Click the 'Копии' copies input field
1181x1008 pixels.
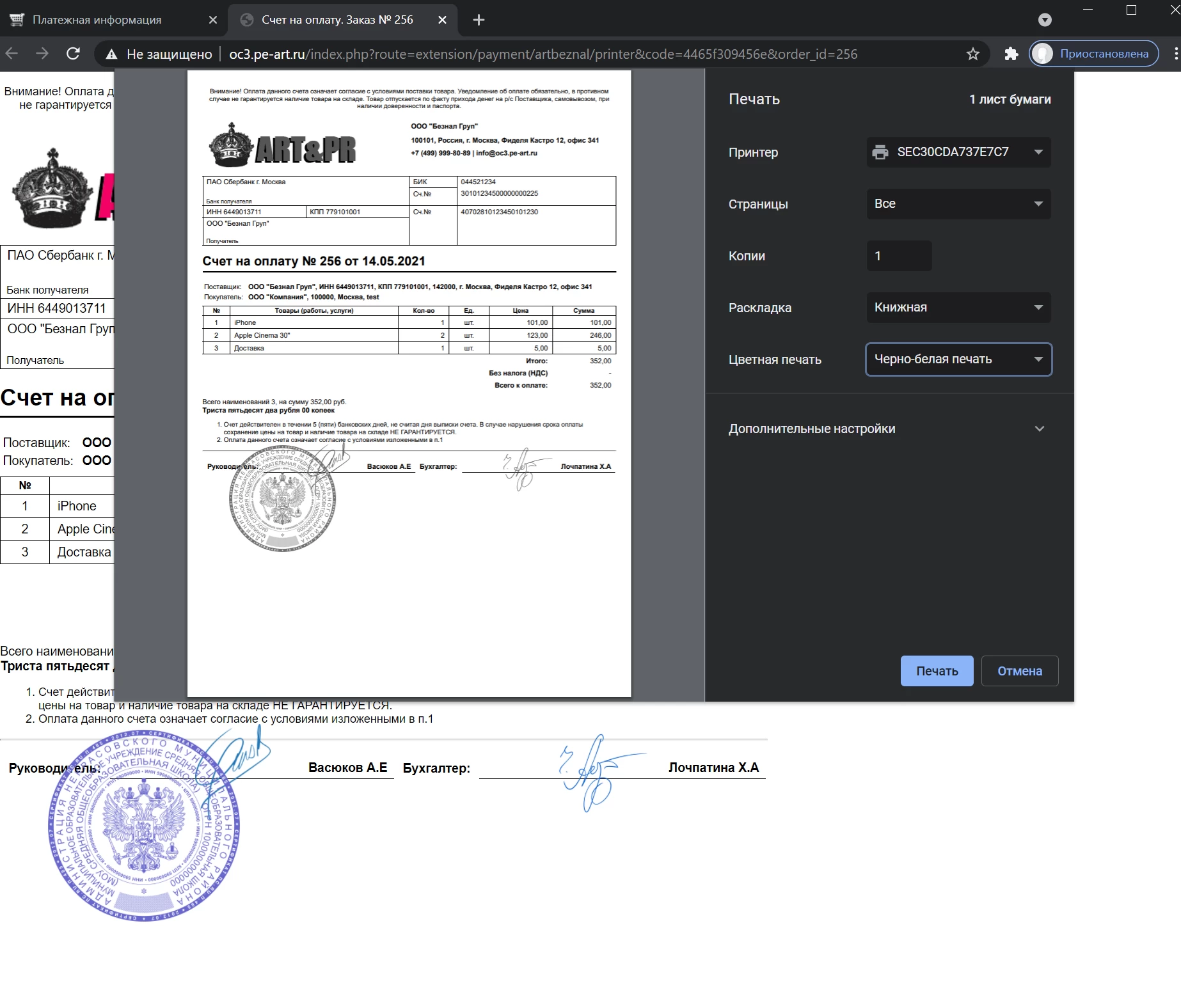[x=899, y=256]
